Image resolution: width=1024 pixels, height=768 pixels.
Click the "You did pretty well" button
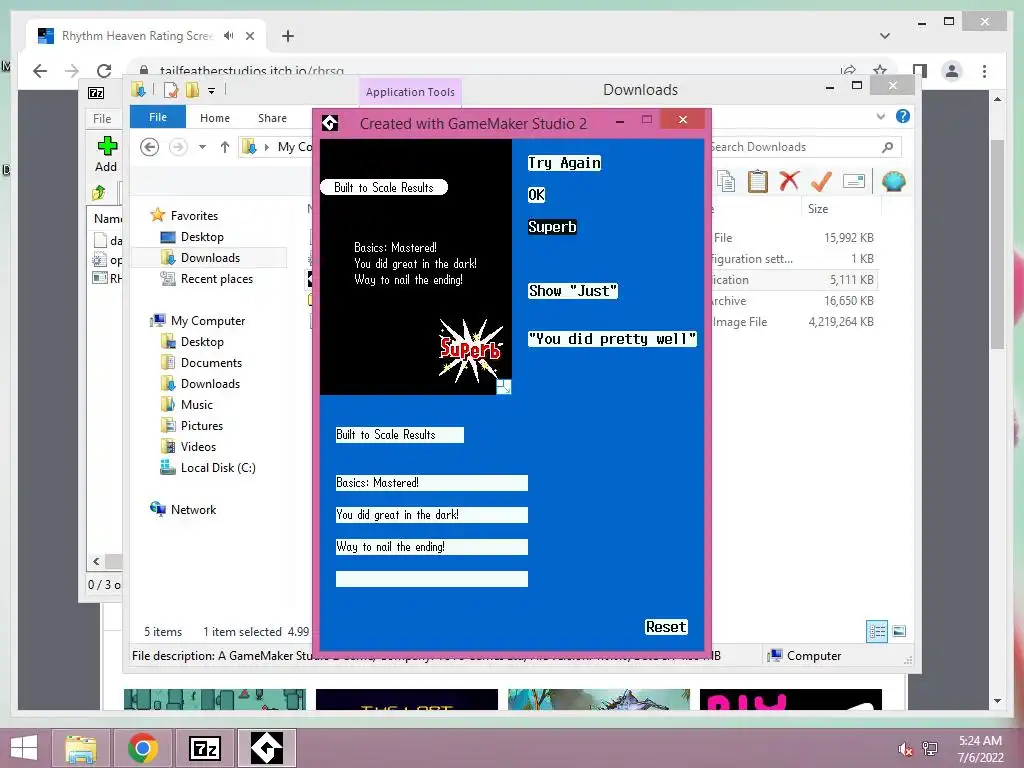pos(612,339)
